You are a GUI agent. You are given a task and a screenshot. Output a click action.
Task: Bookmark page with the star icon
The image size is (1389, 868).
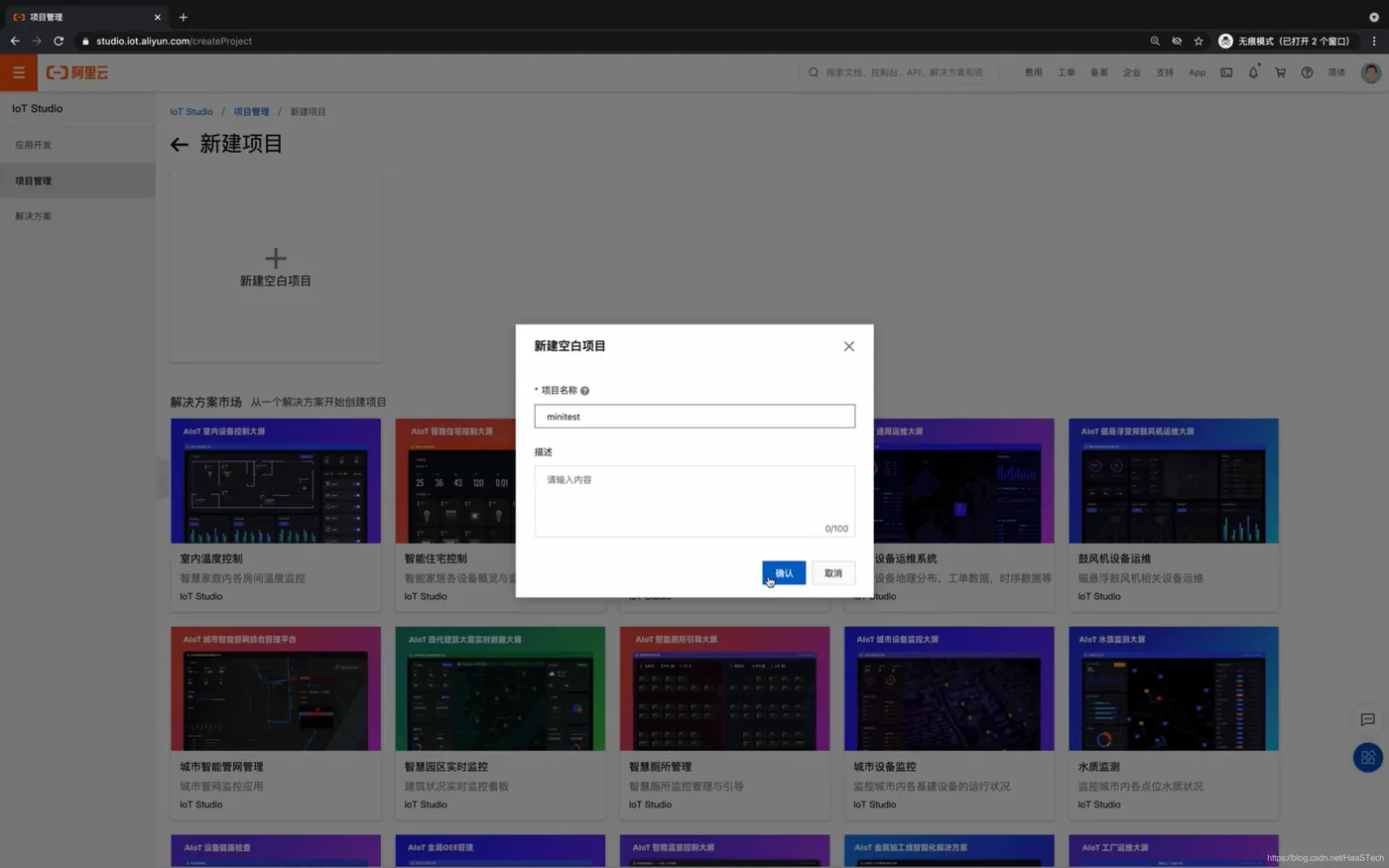tap(1199, 41)
